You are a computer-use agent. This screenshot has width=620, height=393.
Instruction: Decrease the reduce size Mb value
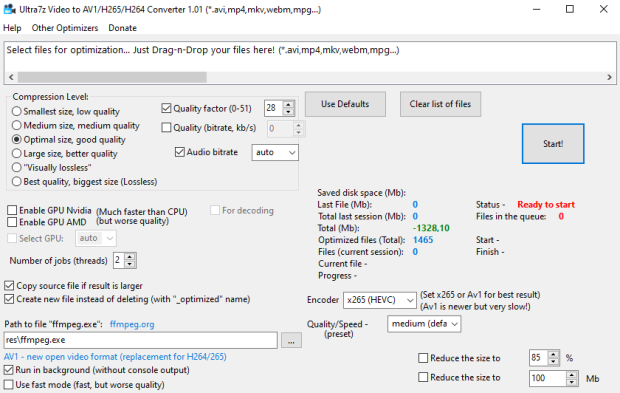pos(572,382)
